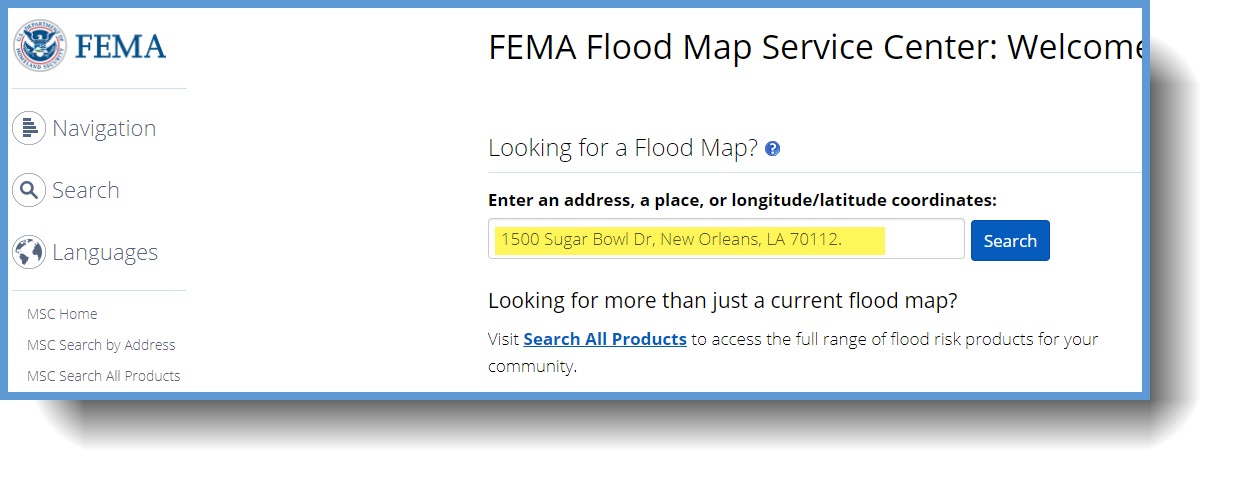Click the 'Enter an address, a place' label
This screenshot has width=1235, height=485.
[742, 200]
